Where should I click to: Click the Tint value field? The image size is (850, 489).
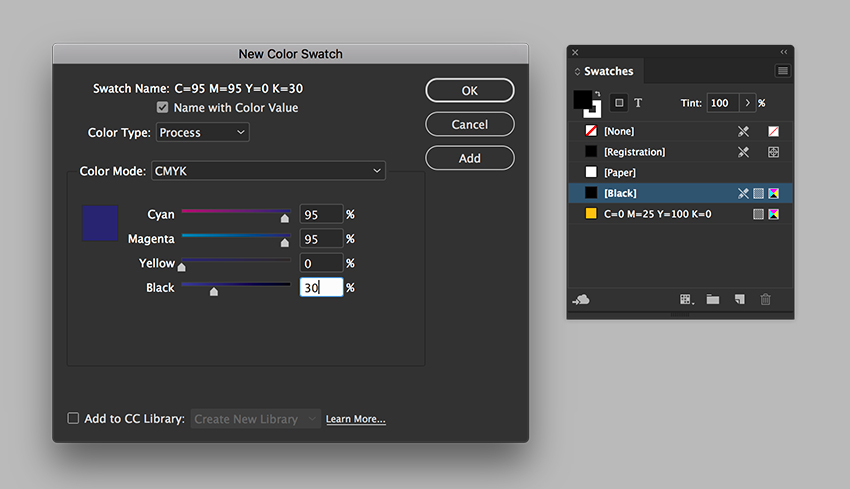pyautogui.click(x=723, y=103)
